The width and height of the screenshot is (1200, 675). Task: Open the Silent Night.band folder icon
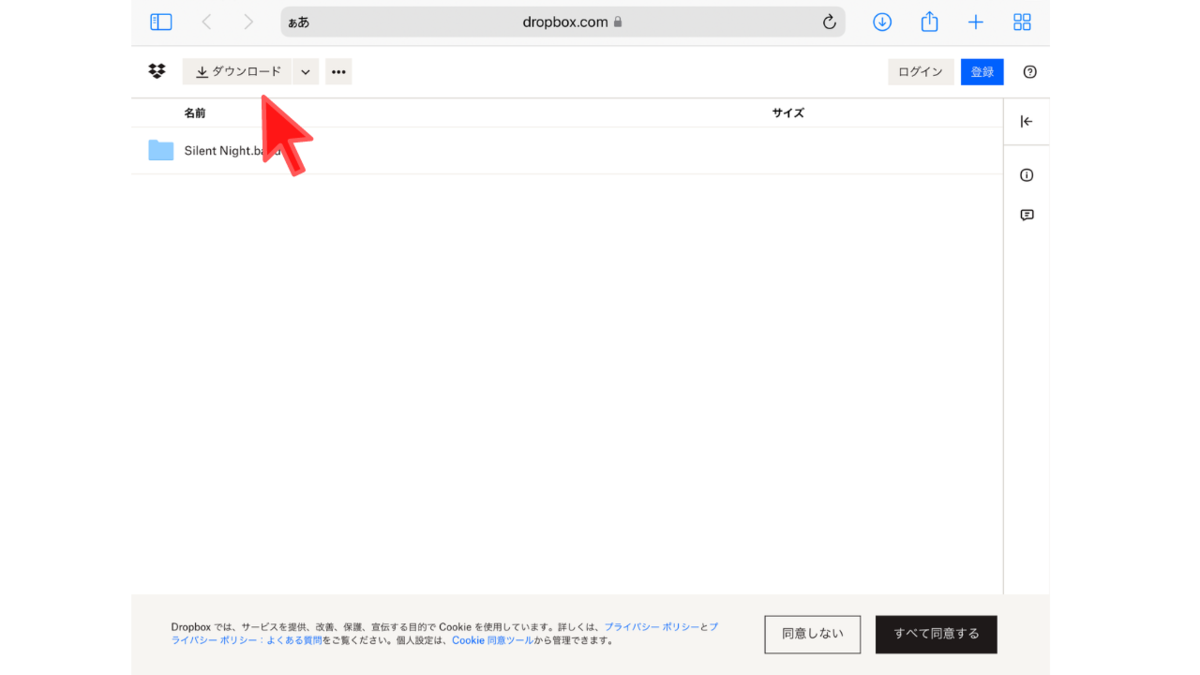(x=161, y=151)
